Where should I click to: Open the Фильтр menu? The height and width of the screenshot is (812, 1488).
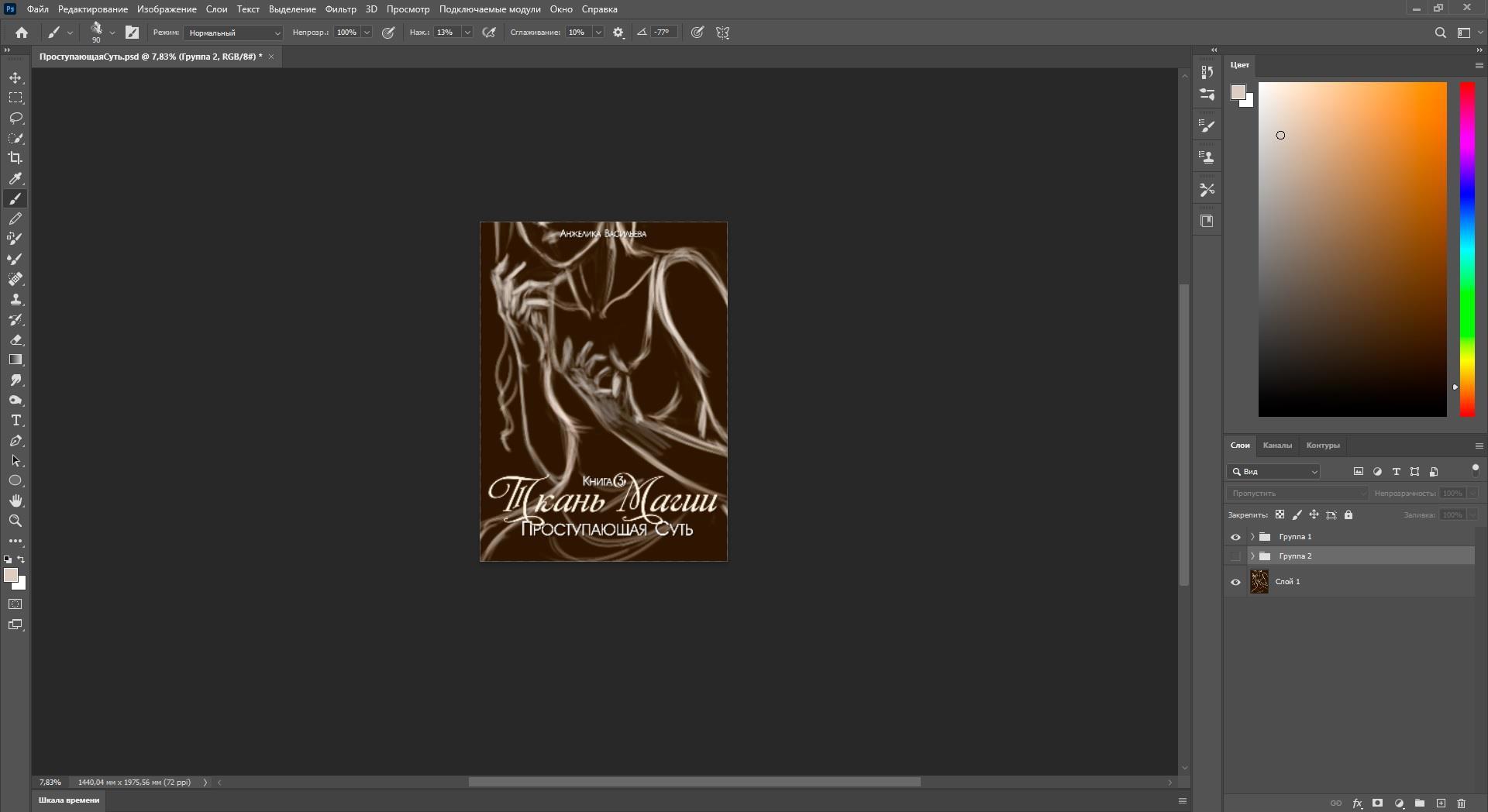pos(340,9)
